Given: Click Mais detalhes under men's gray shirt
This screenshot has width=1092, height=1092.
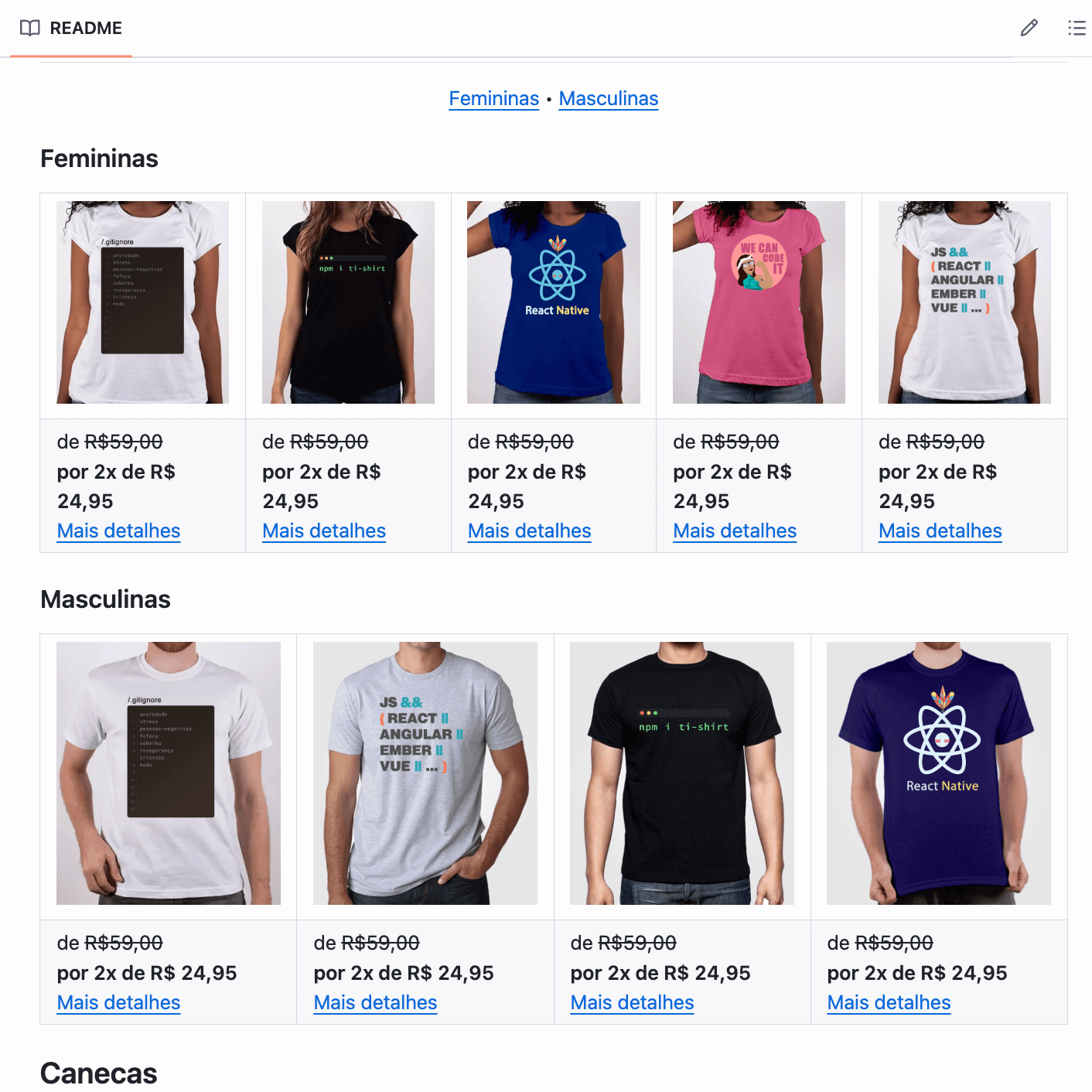Looking at the screenshot, I should click(375, 1003).
